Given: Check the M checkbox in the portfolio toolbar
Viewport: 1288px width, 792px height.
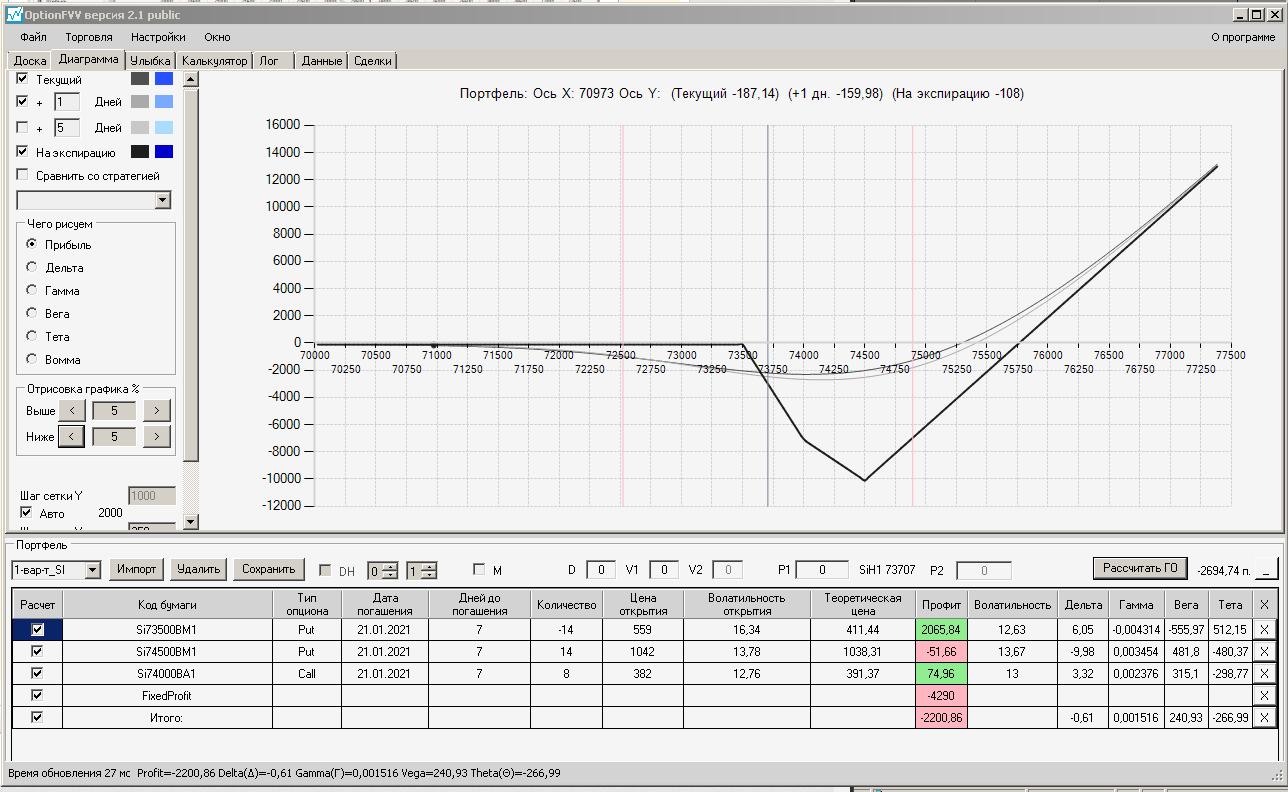Looking at the screenshot, I should point(479,570).
